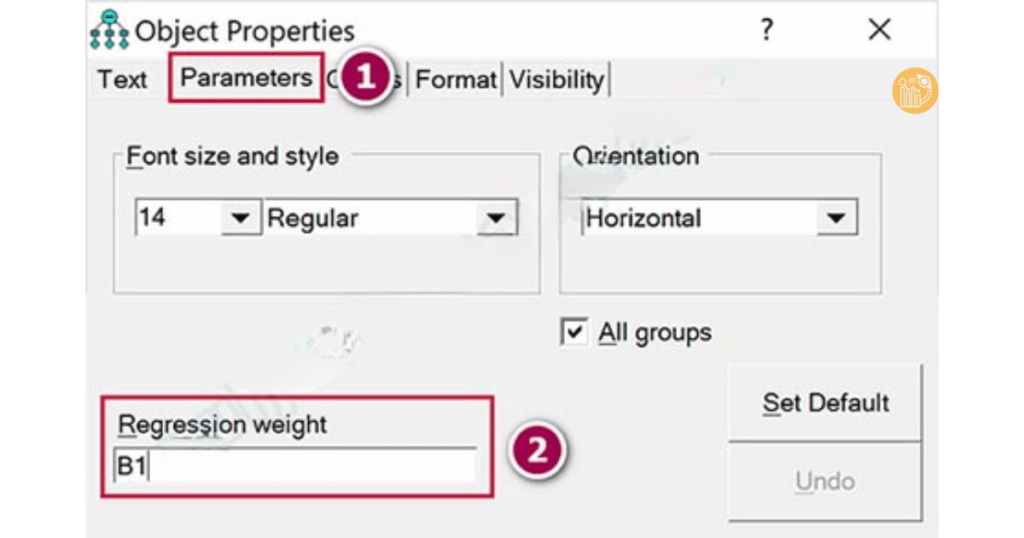Image resolution: width=1024 pixels, height=538 pixels.
Task: Click the question mark help button
Action: tap(766, 30)
